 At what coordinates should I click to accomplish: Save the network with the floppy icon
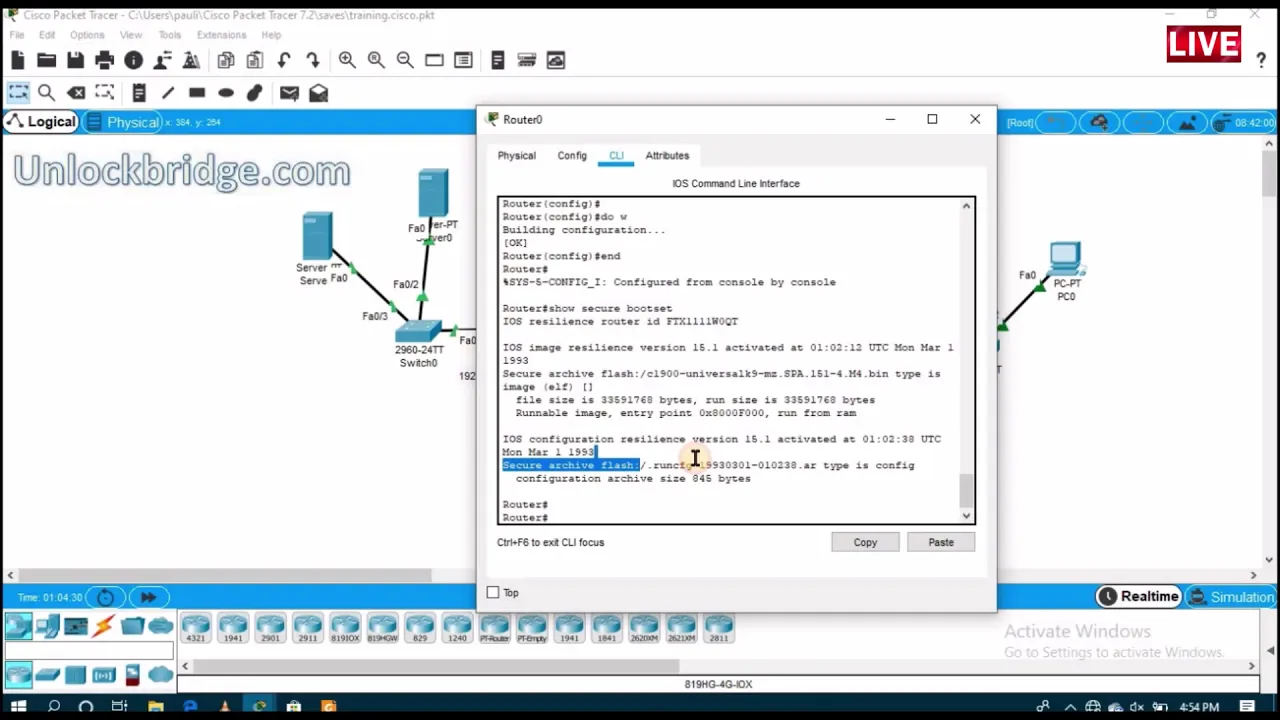(75, 60)
